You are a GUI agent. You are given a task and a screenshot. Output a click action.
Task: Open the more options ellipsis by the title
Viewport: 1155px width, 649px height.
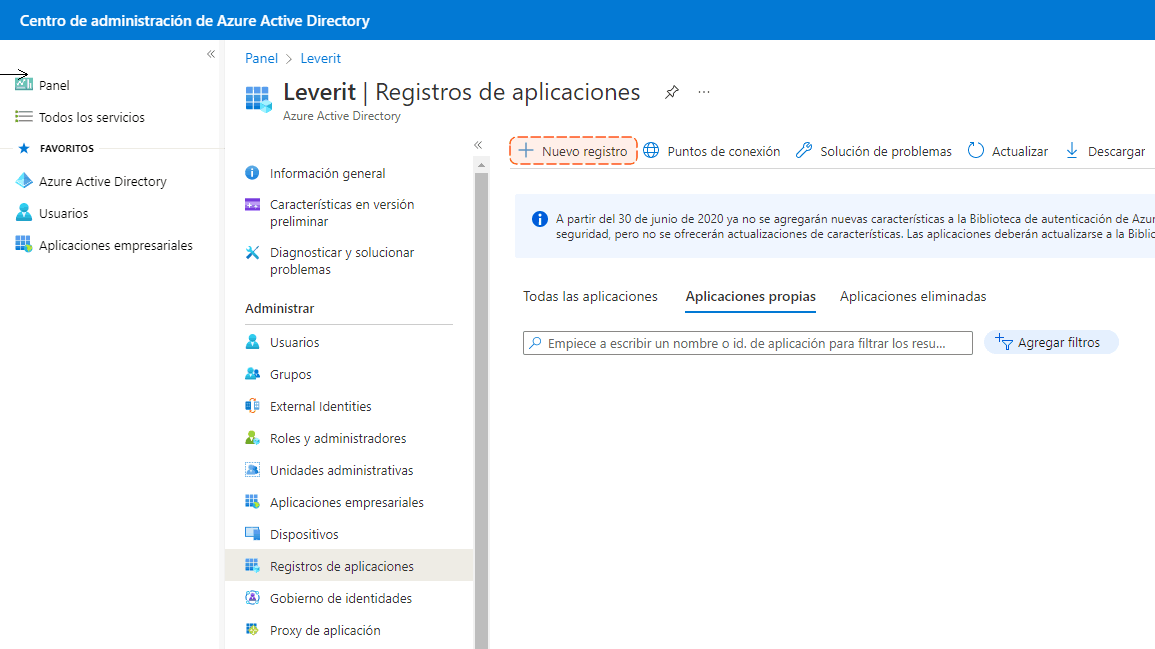[704, 92]
